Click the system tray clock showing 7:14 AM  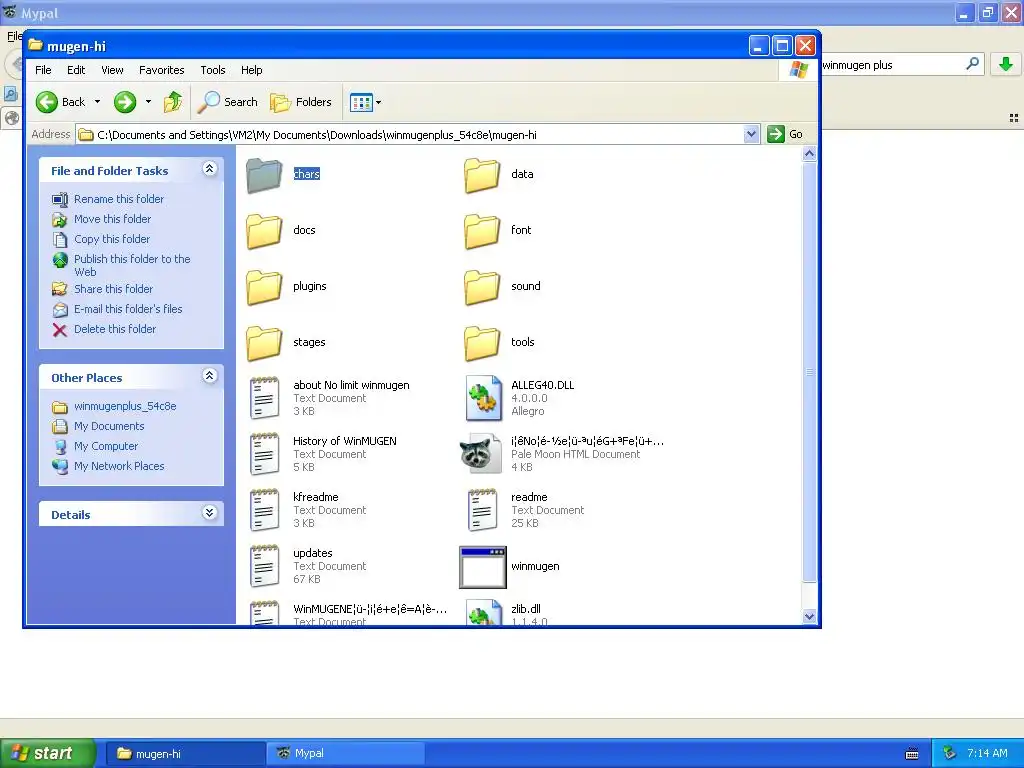[987, 754]
